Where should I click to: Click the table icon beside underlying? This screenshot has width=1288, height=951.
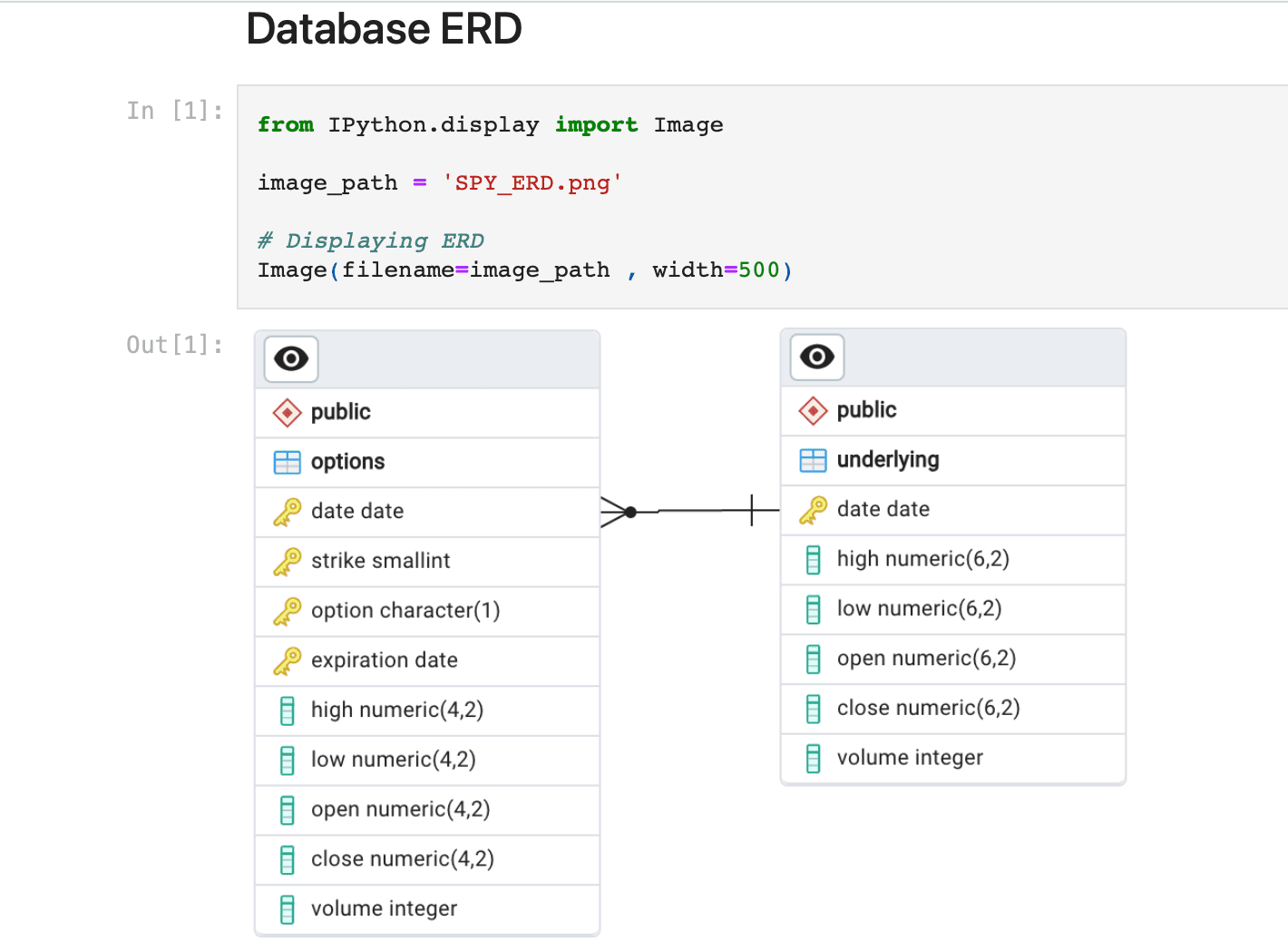[814, 461]
